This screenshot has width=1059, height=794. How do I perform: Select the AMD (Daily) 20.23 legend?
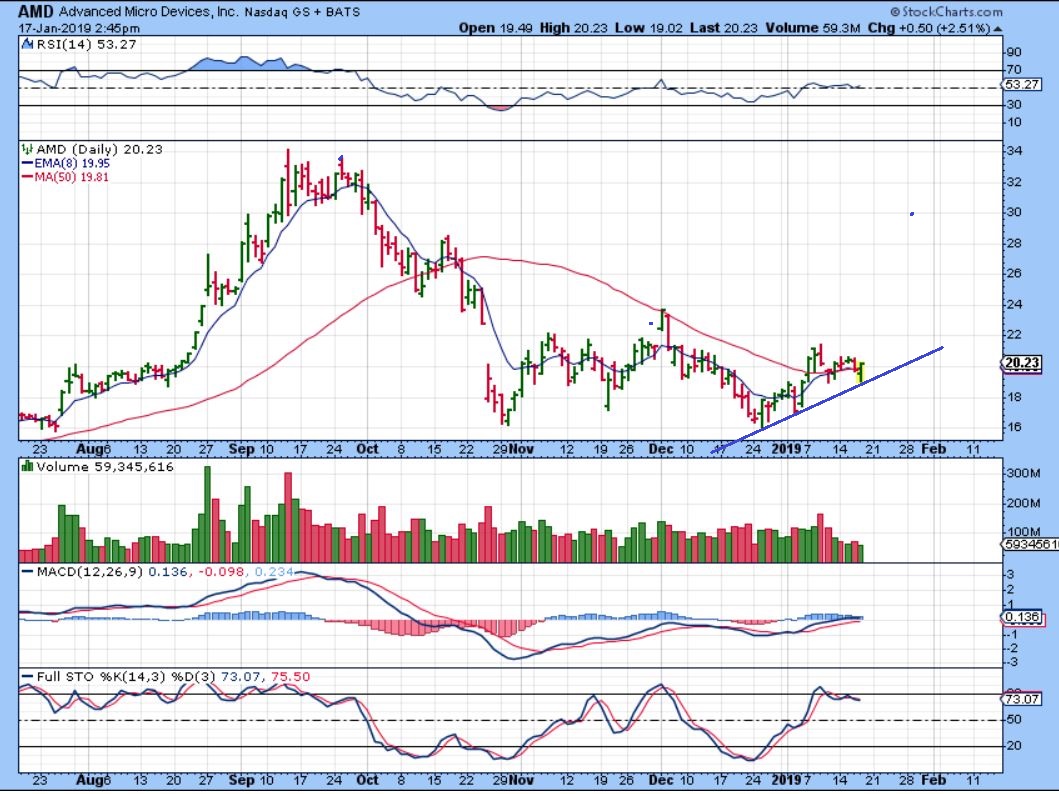coord(99,149)
